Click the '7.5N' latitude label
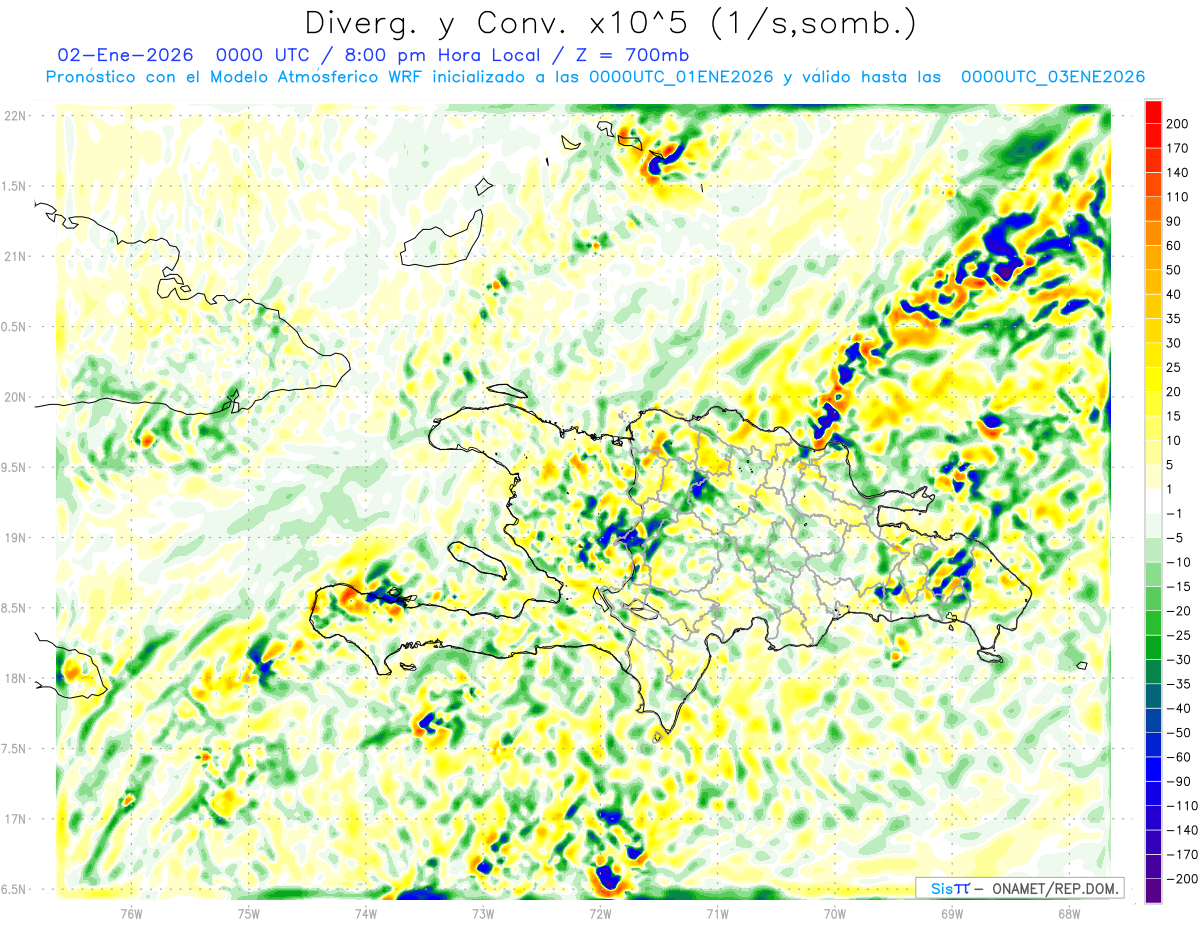The image size is (1200, 927). click(x=15, y=749)
